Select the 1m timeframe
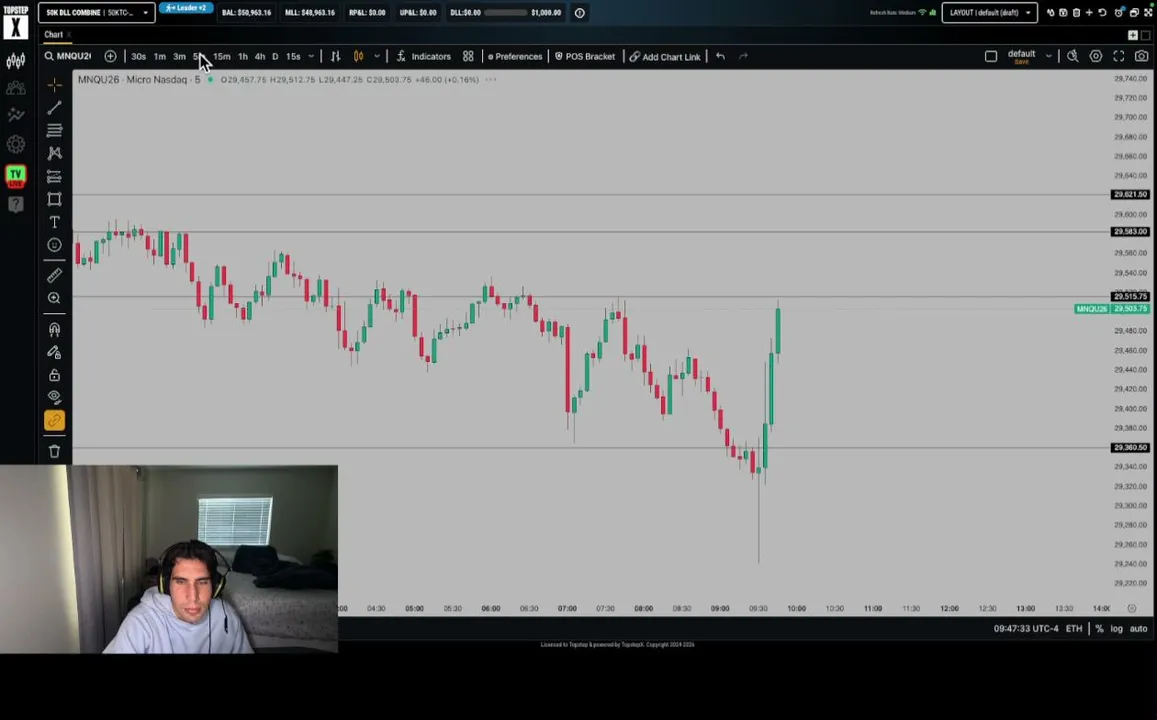Image resolution: width=1157 pixels, height=720 pixels. 159,57
